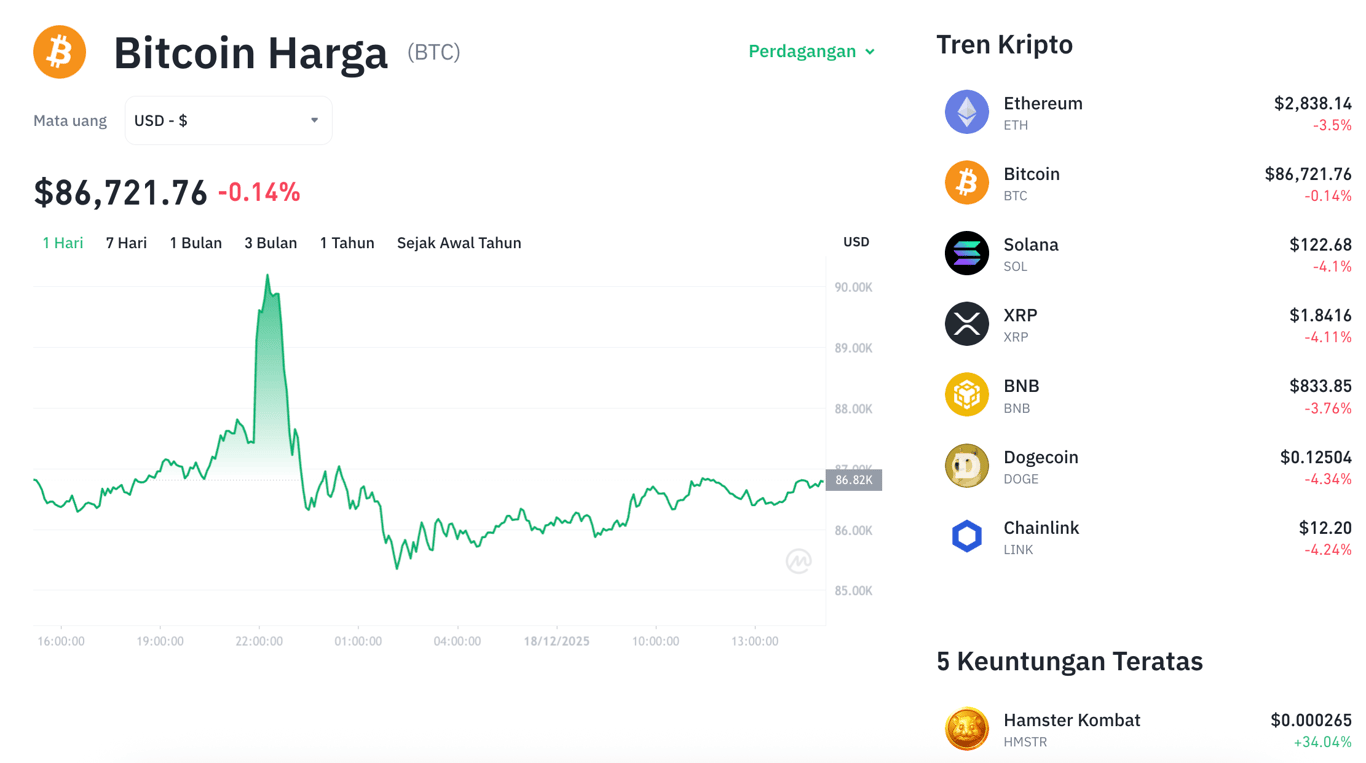Switch to the 3 Bulan chart tab
This screenshot has width=1366, height=763.
[x=270, y=242]
